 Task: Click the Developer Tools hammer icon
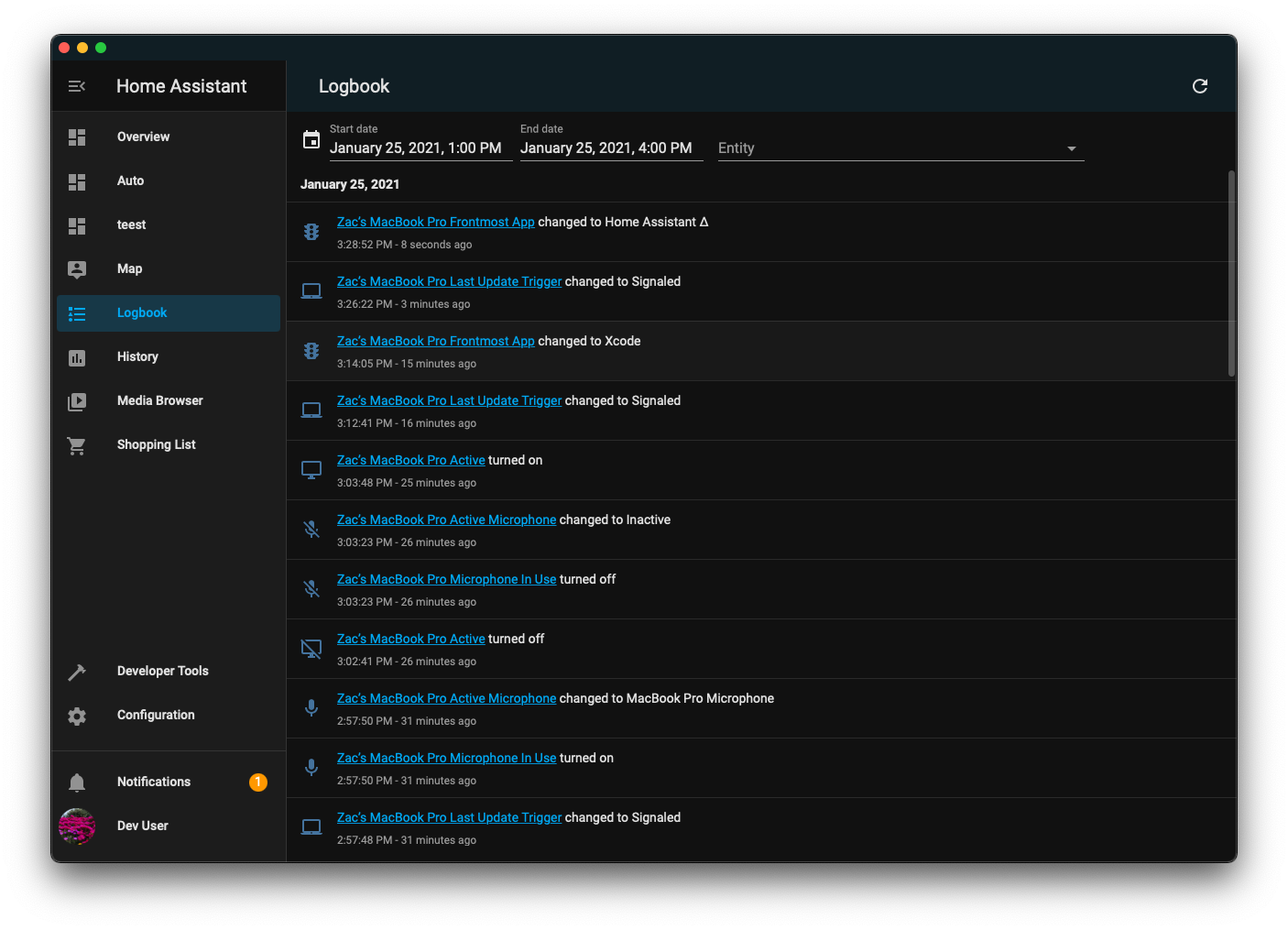click(77, 672)
